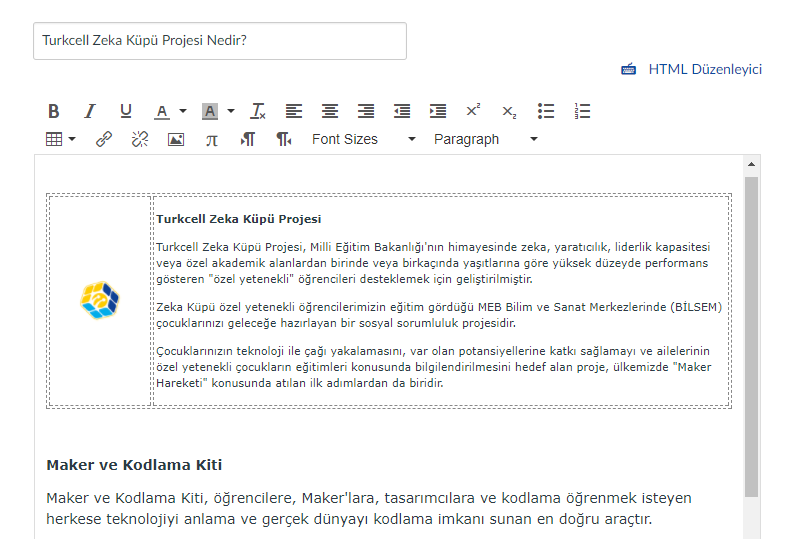Viewport: 797px width, 539px height.
Task: Switch to HTML Düzenleyici
Action: tap(705, 69)
